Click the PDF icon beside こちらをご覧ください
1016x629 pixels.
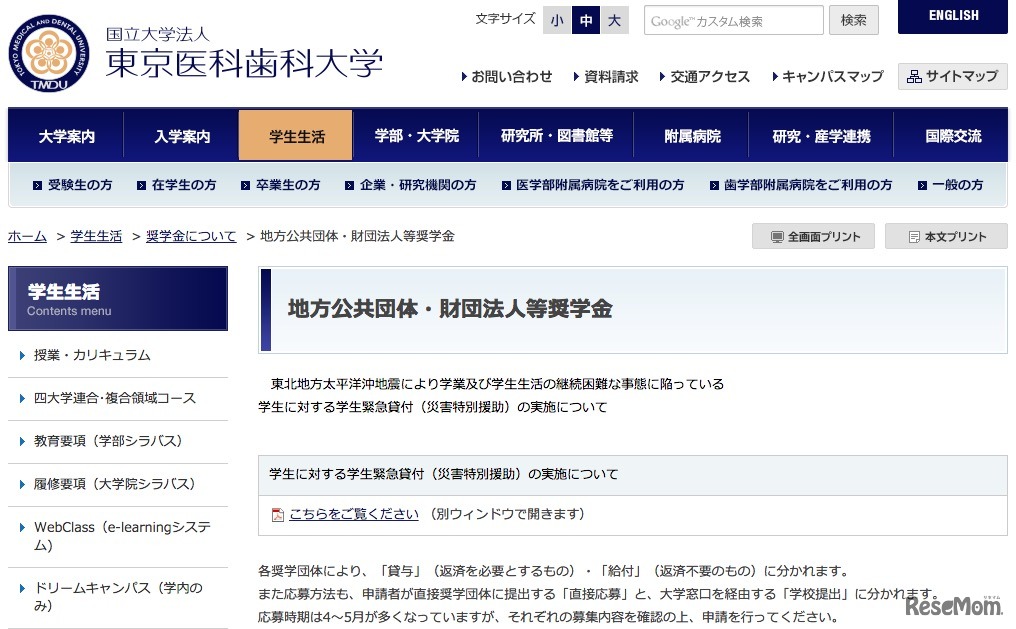(x=278, y=515)
